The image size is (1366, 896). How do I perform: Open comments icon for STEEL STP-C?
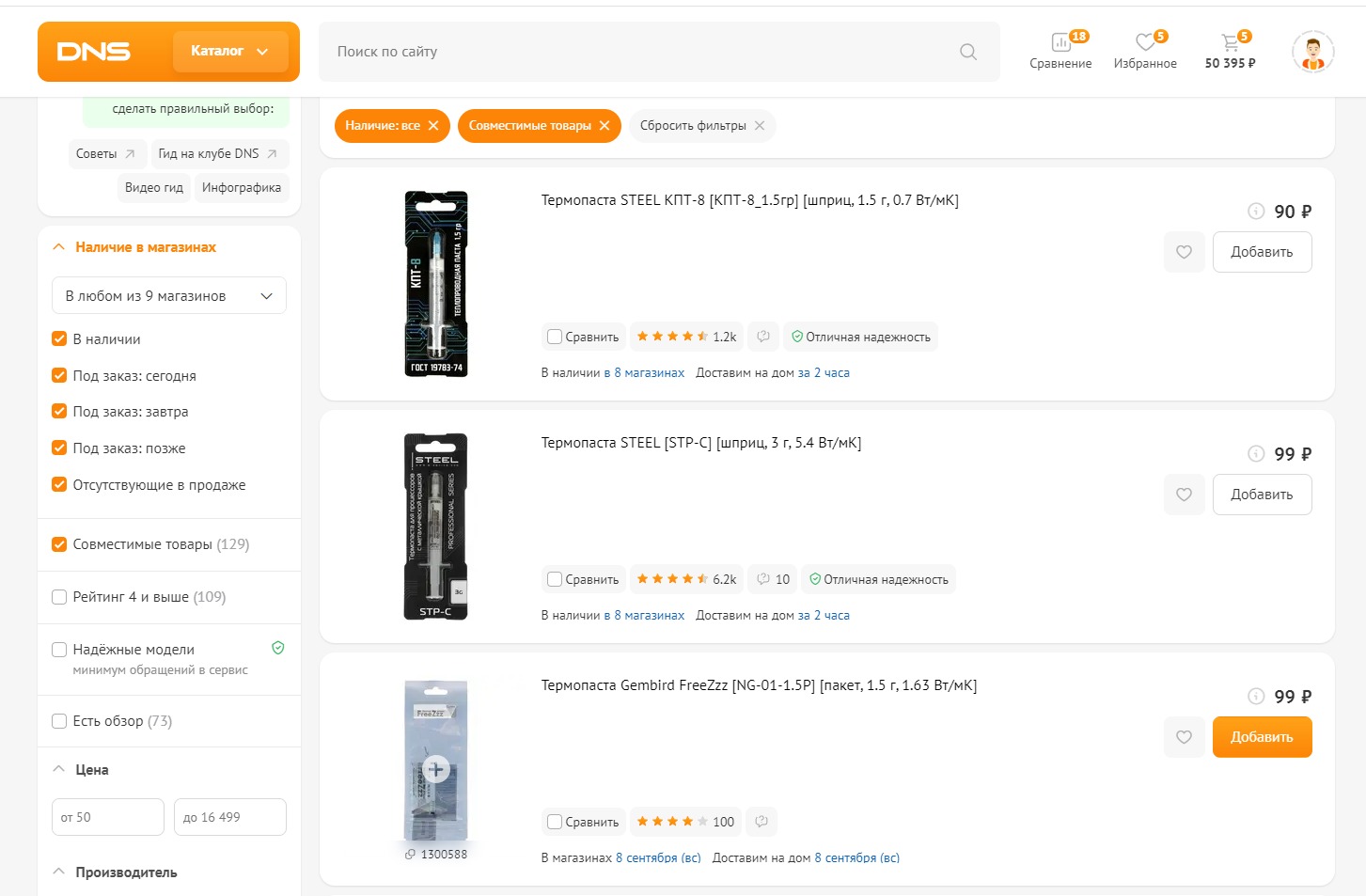[x=773, y=579]
